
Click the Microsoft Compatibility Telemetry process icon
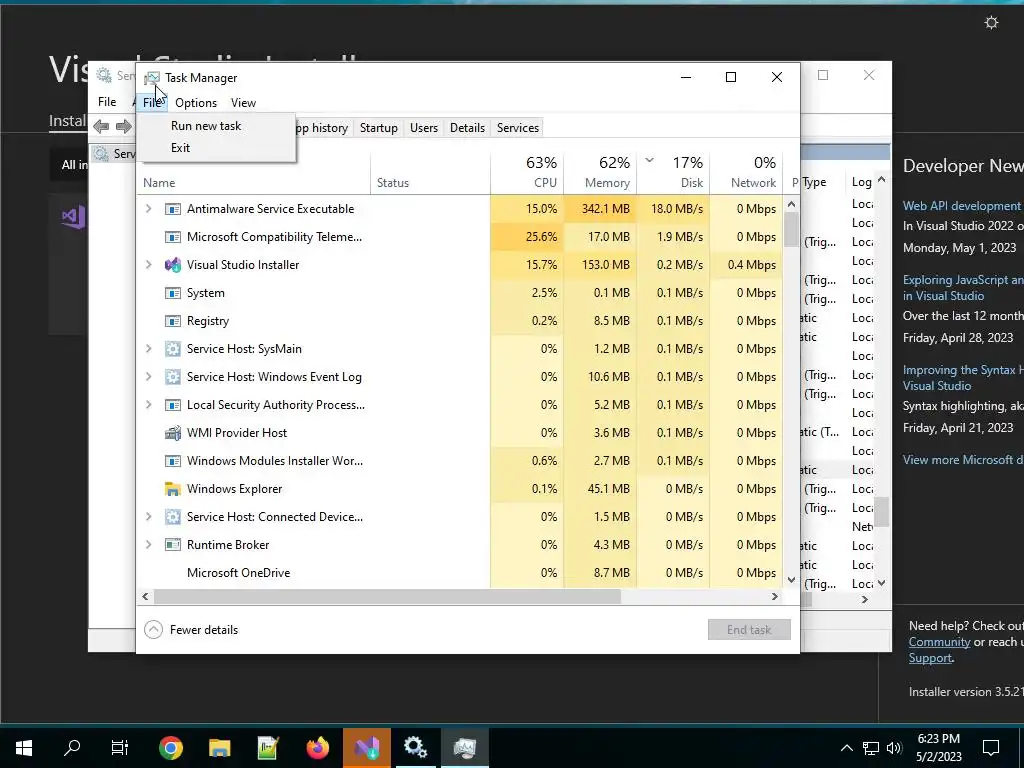[172, 237]
